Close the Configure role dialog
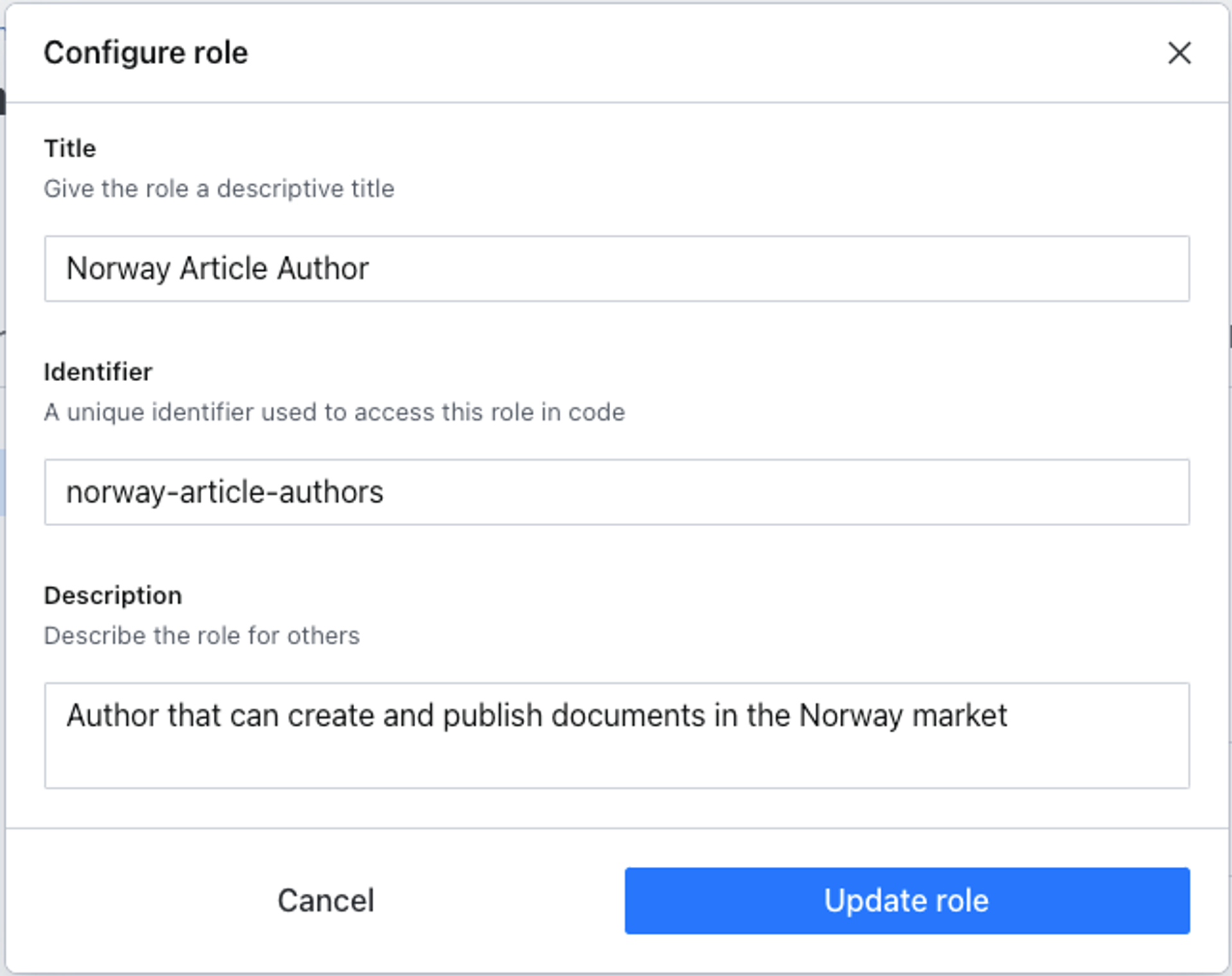The image size is (1232, 976). 1179,53
